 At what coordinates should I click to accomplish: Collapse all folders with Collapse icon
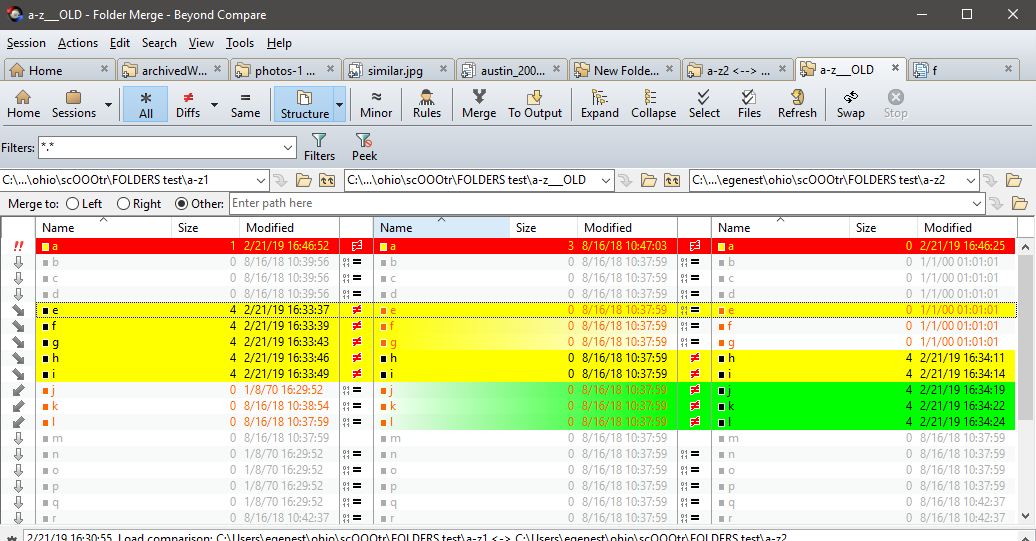pos(653,104)
